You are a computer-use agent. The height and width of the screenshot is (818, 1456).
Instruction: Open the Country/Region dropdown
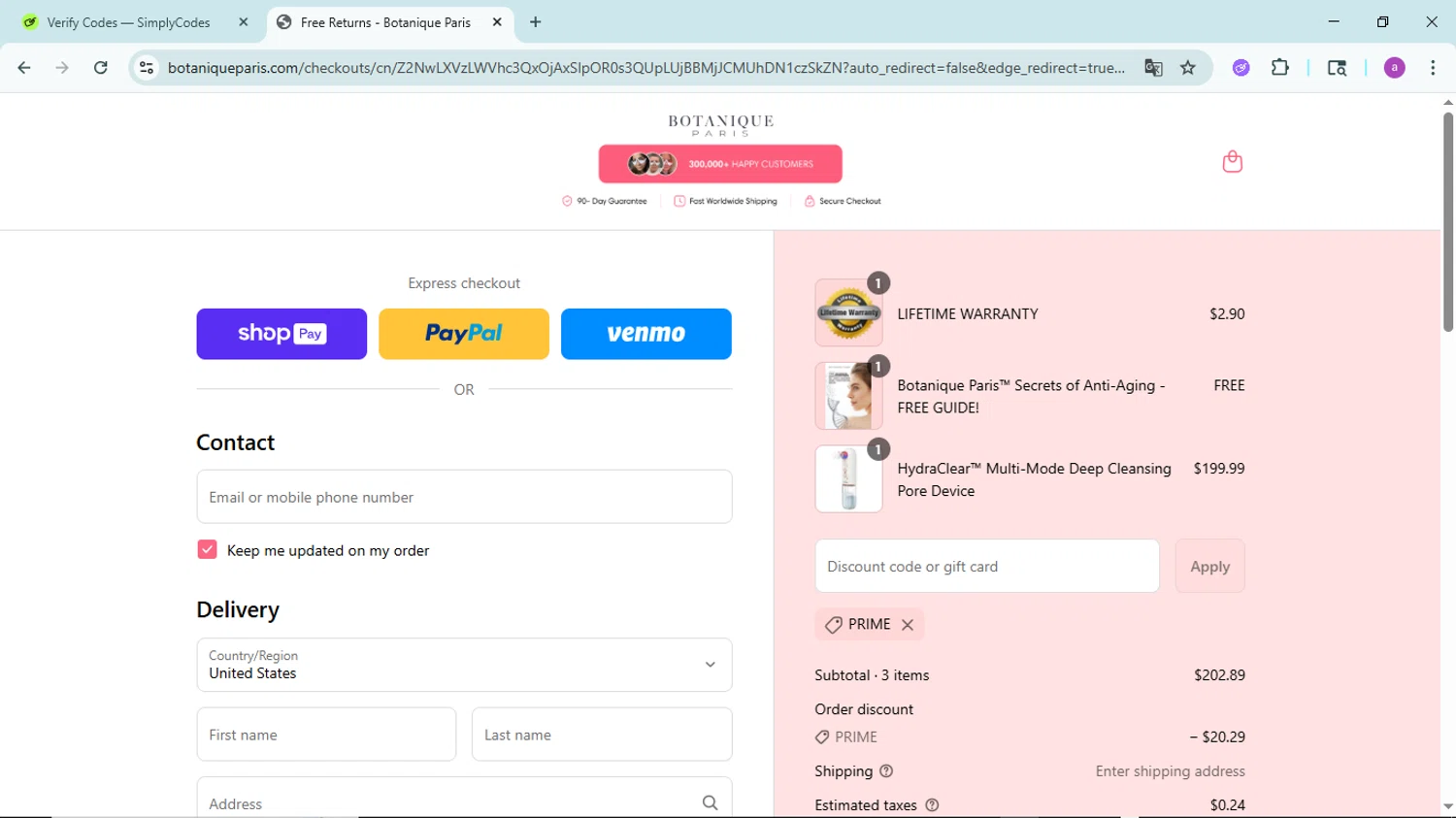(464, 665)
